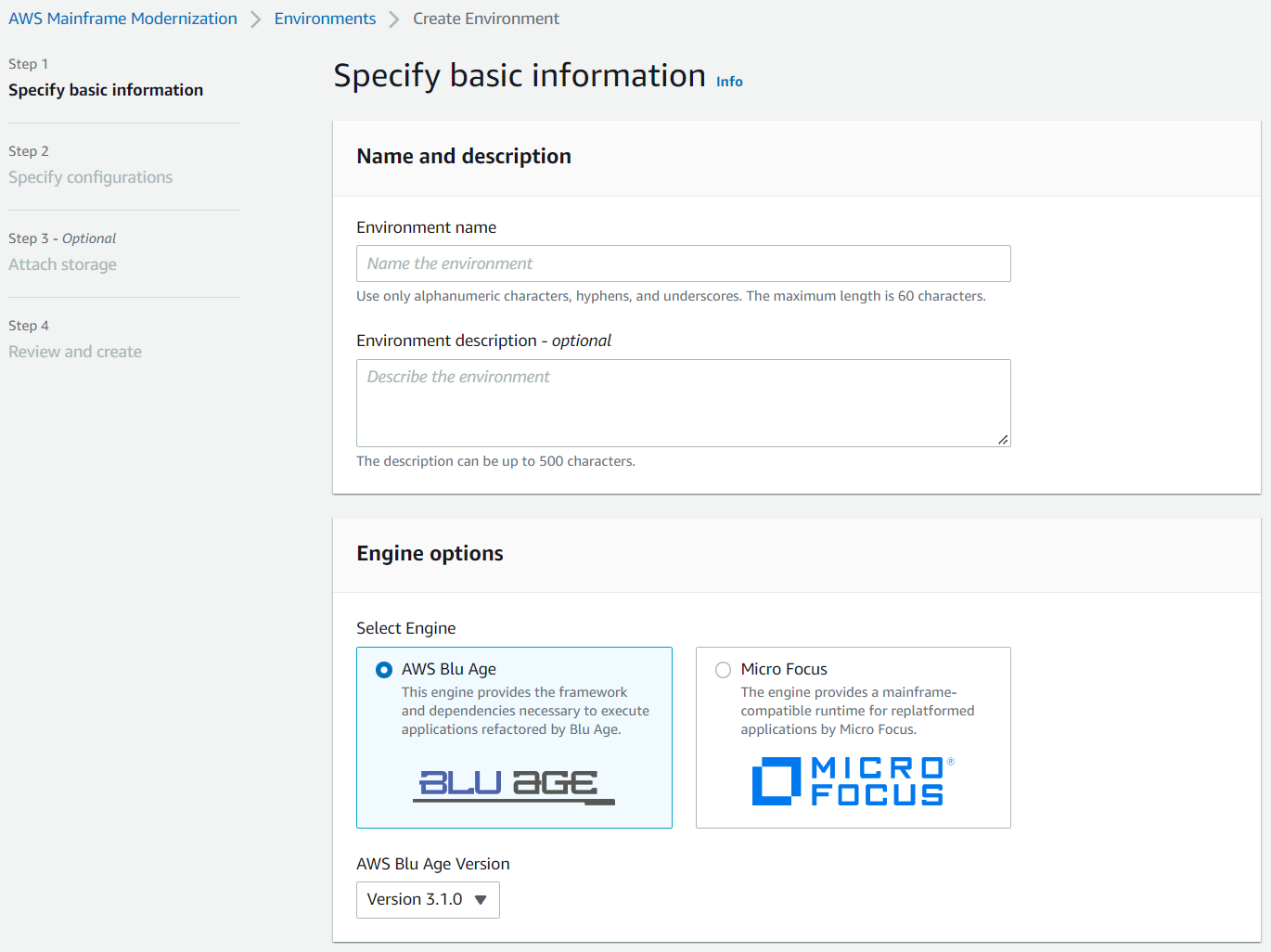This screenshot has width=1271, height=952.
Task: Go to Environments breadcrumb link
Action: point(325,19)
